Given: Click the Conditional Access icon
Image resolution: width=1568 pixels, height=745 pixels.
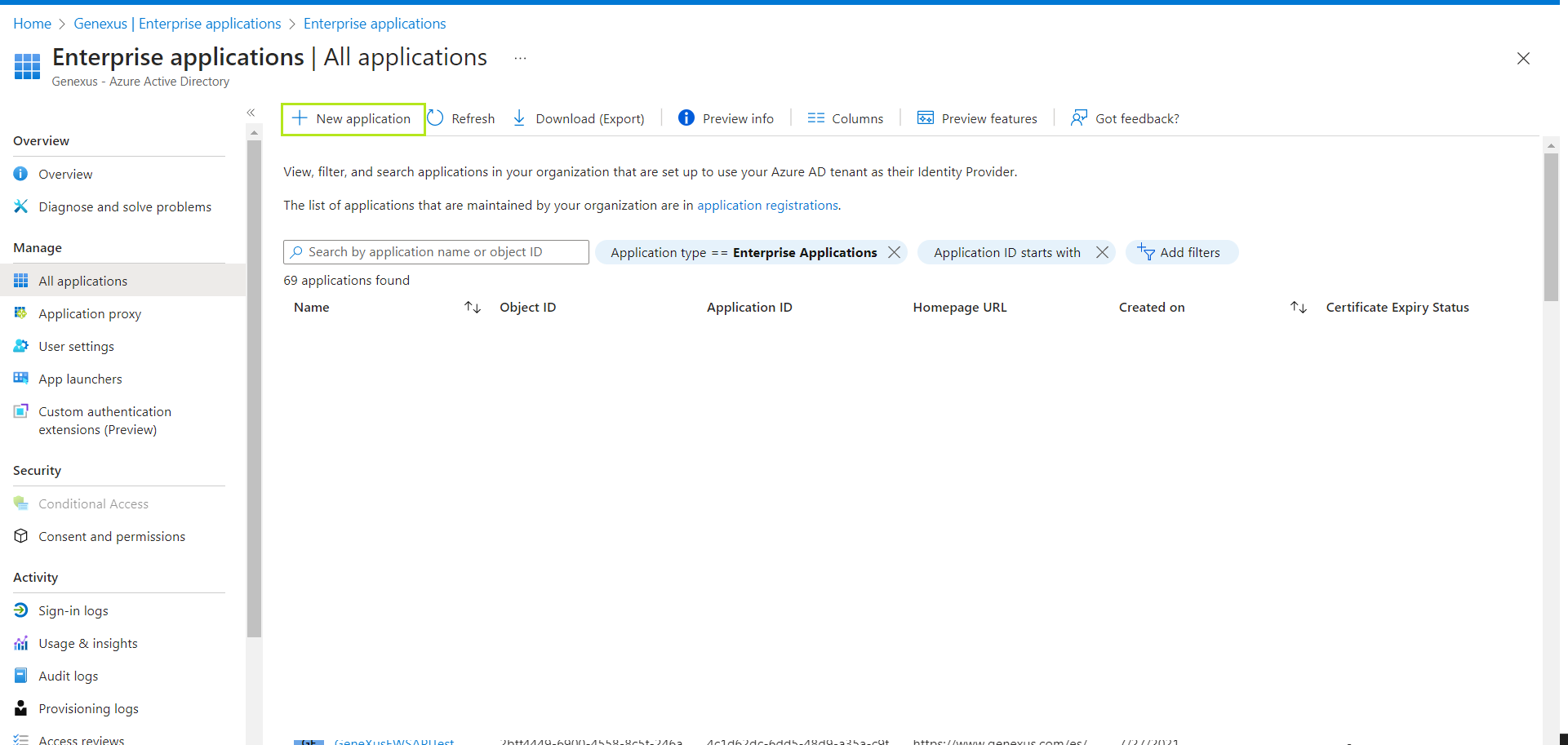Looking at the screenshot, I should coord(21,503).
